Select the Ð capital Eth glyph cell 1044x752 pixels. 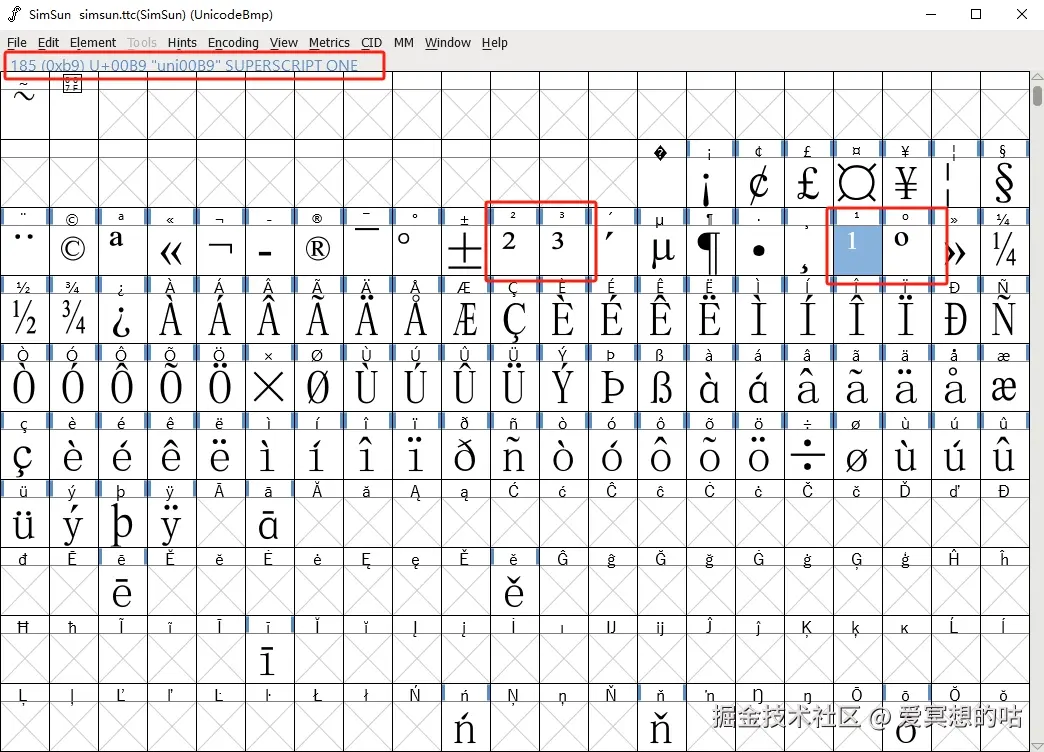(955, 318)
